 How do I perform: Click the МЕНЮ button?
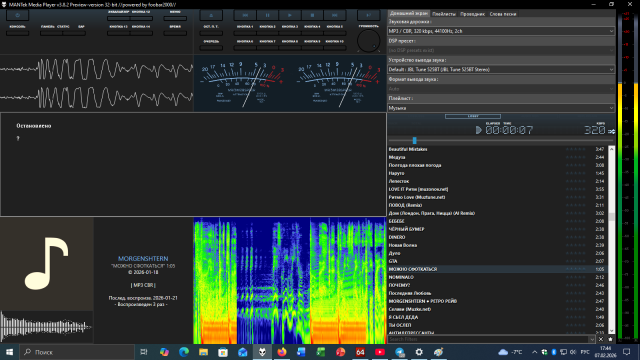tap(175, 18)
